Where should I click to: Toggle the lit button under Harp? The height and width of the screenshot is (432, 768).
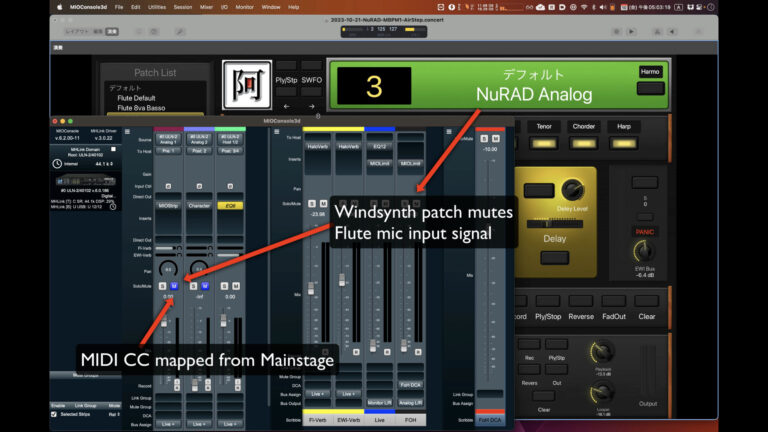(x=624, y=143)
